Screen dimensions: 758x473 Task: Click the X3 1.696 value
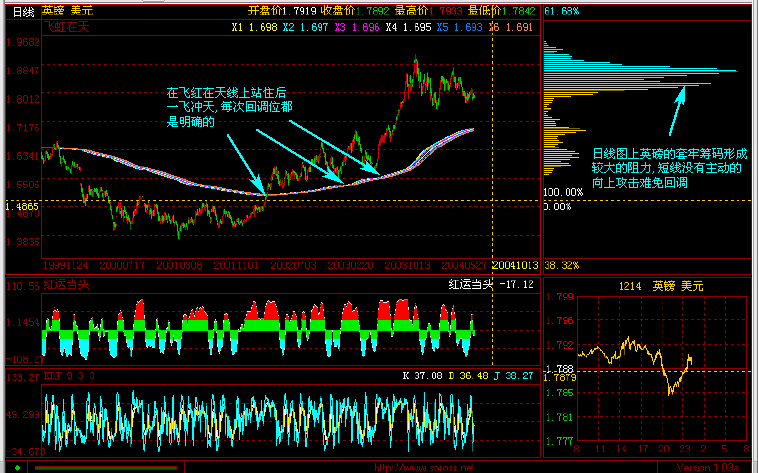(357, 28)
